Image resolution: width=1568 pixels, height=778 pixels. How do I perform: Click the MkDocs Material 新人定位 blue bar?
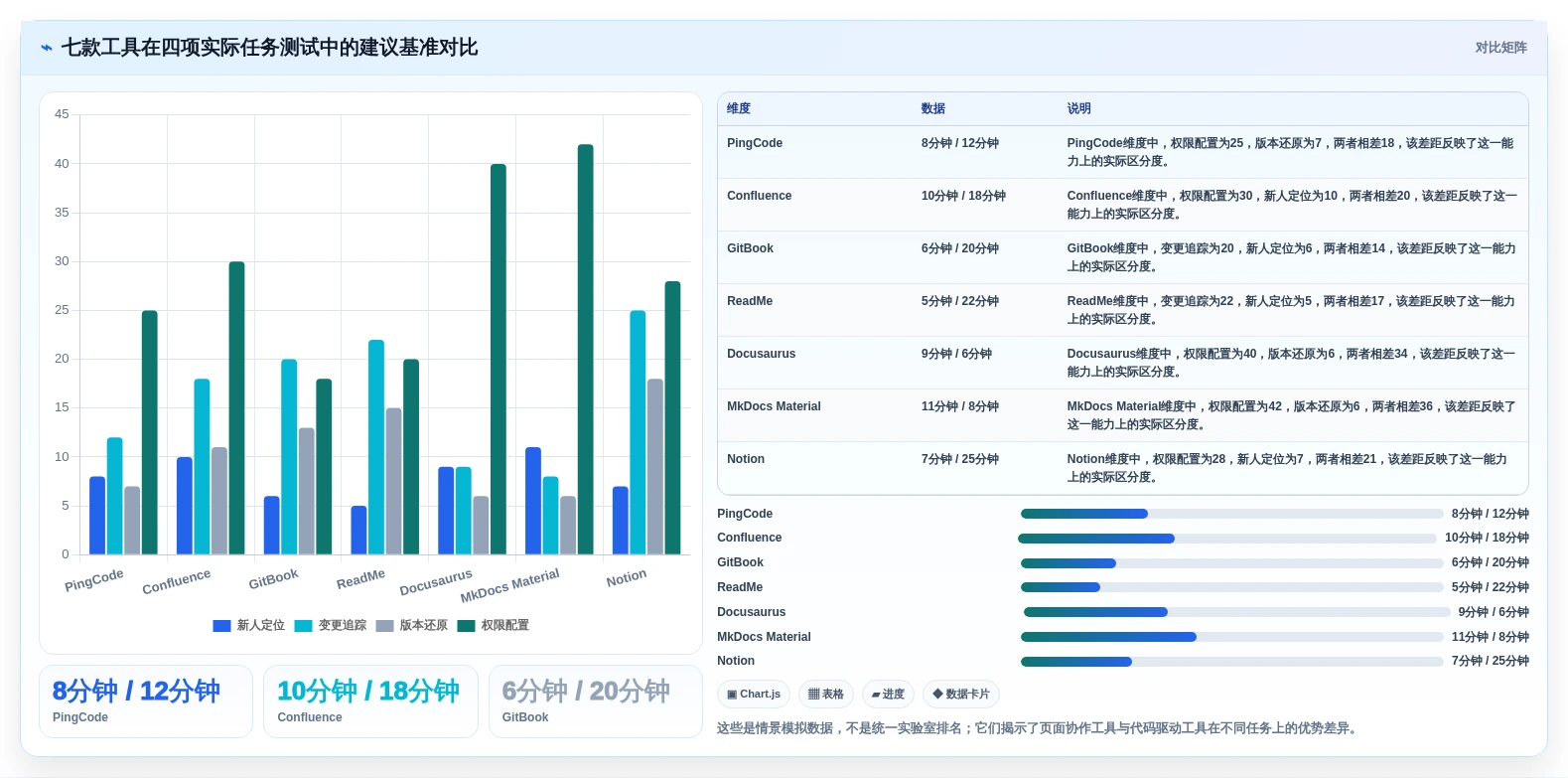pyautogui.click(x=533, y=501)
